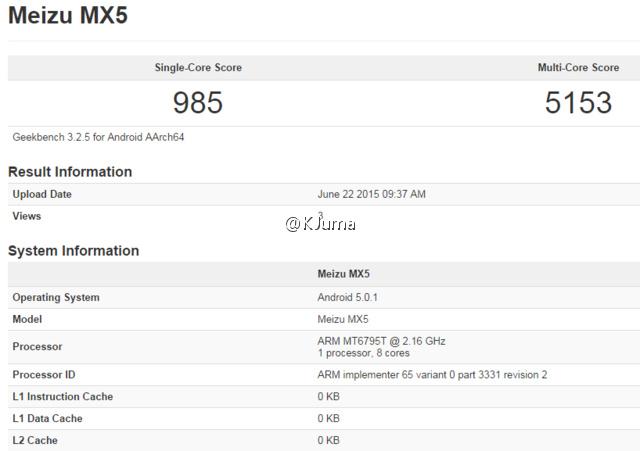
Task: Click the Single-Core Score header
Action: tap(198, 68)
